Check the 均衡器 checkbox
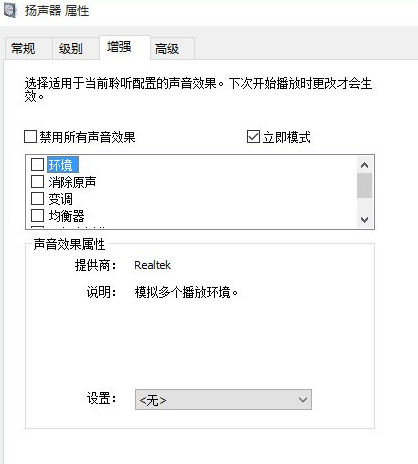 pos(37,216)
